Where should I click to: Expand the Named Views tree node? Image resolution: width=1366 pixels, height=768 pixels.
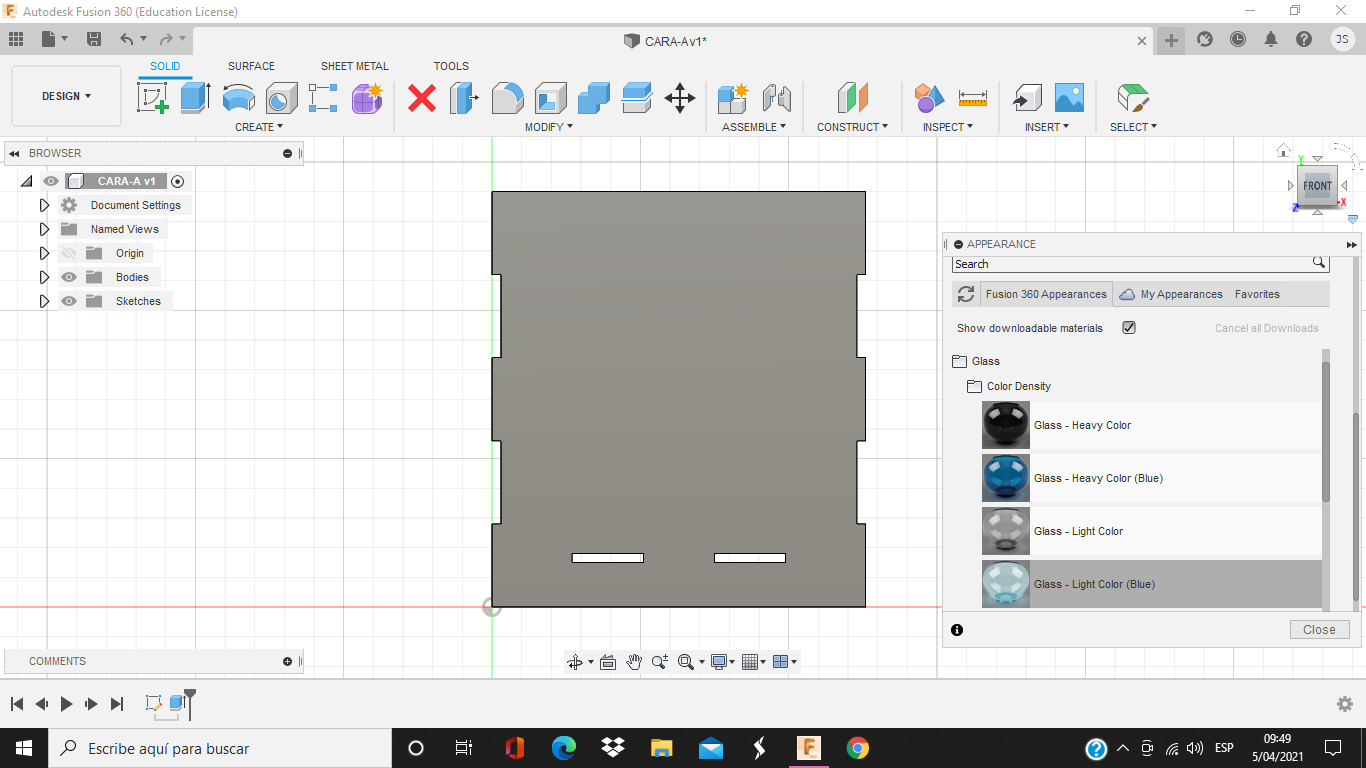tap(44, 229)
